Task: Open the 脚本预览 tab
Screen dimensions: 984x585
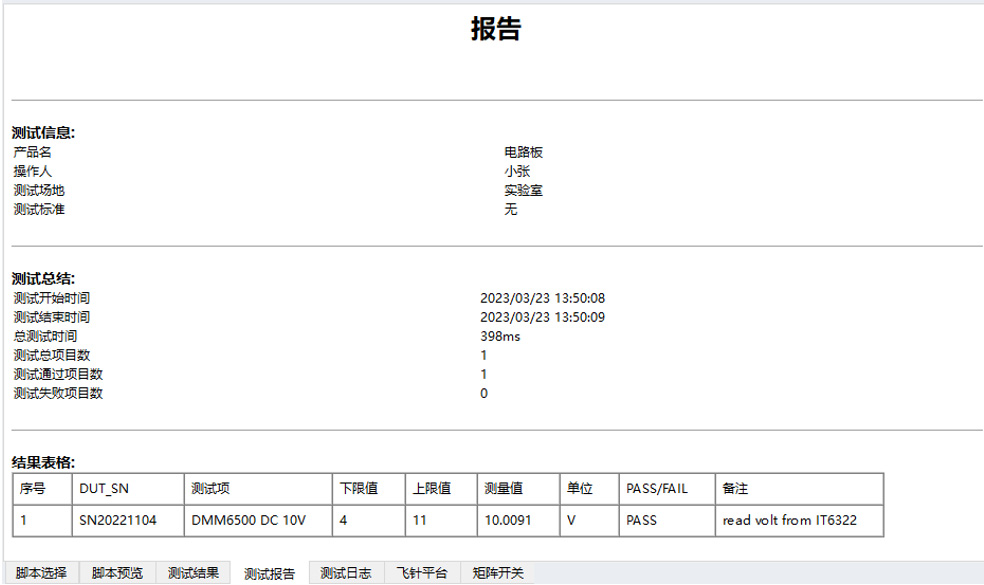Action: pos(117,573)
